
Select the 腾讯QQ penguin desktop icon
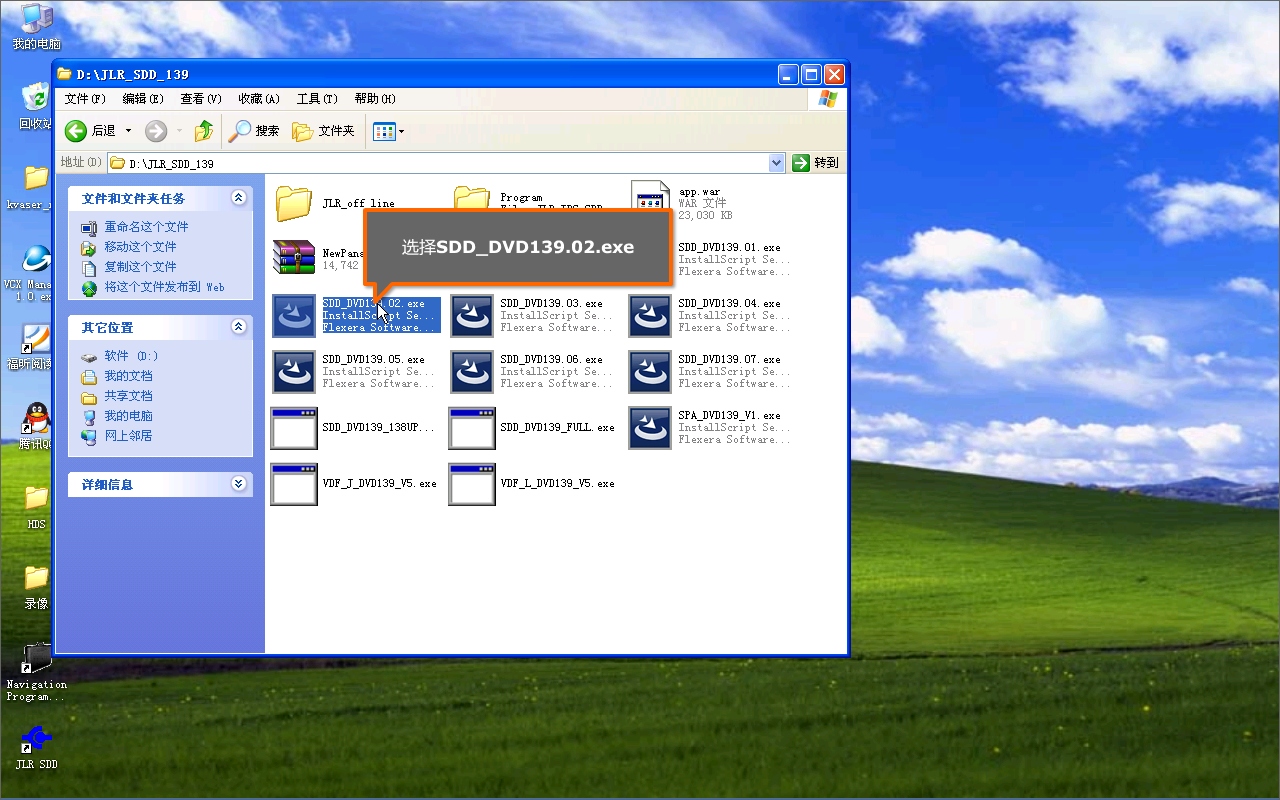[x=36, y=418]
